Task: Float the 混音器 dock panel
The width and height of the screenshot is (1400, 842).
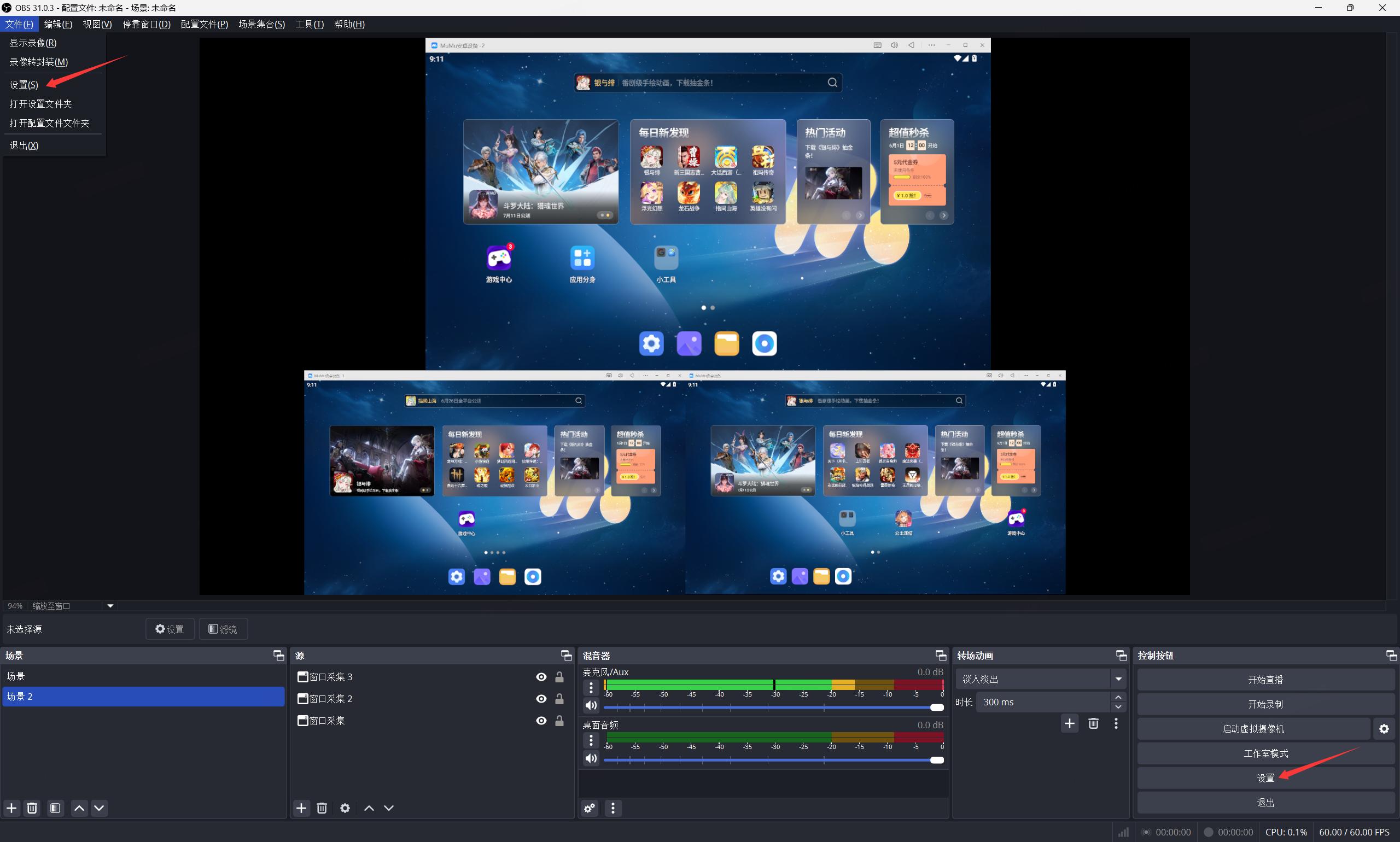Action: [940, 656]
